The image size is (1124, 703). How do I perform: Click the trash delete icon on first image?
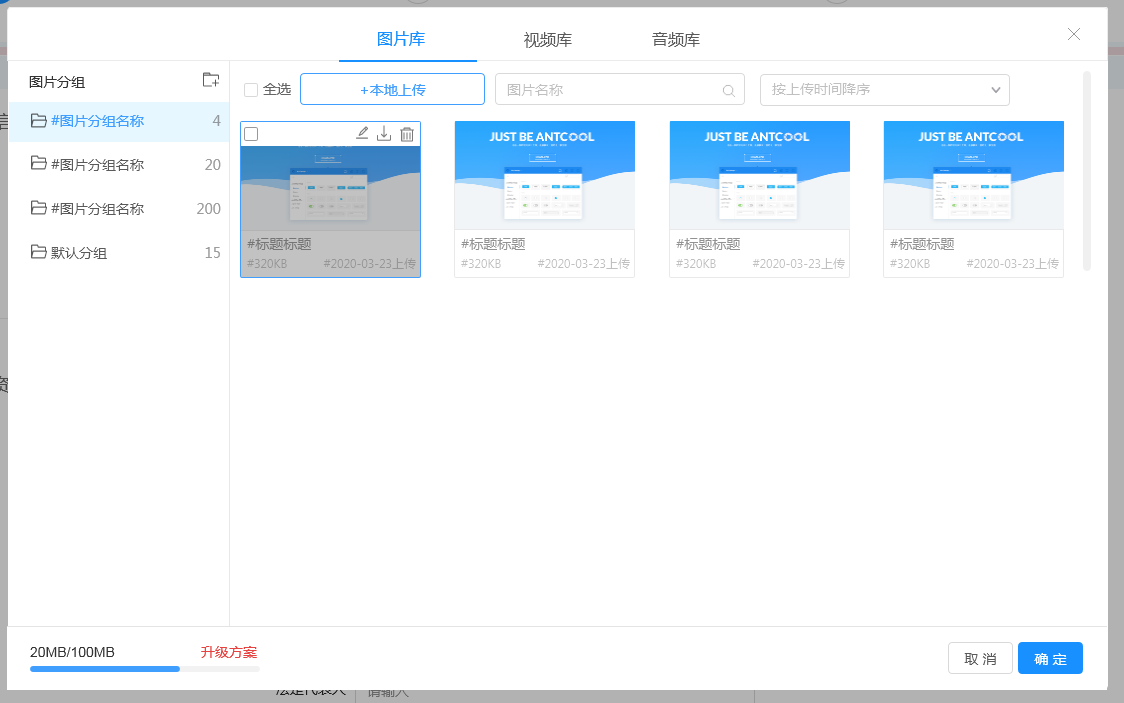point(407,134)
